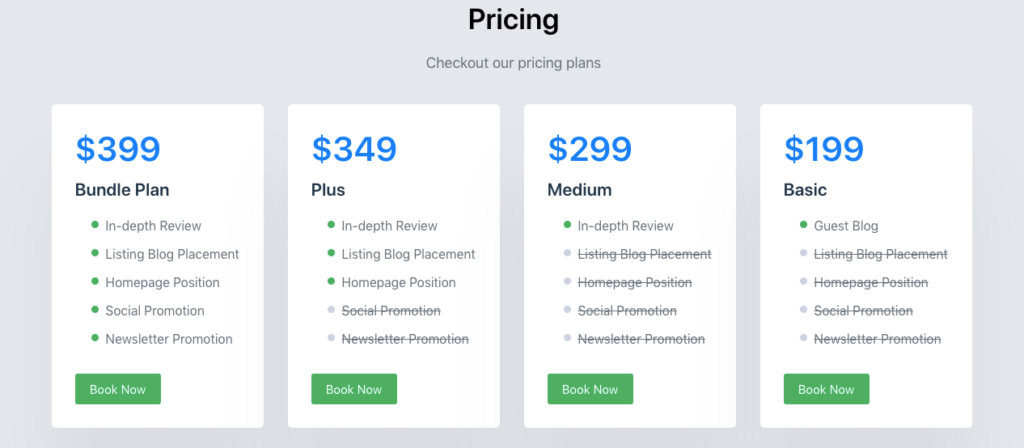Click green dot next to Bundle Newsletter Promotion

click(95, 338)
